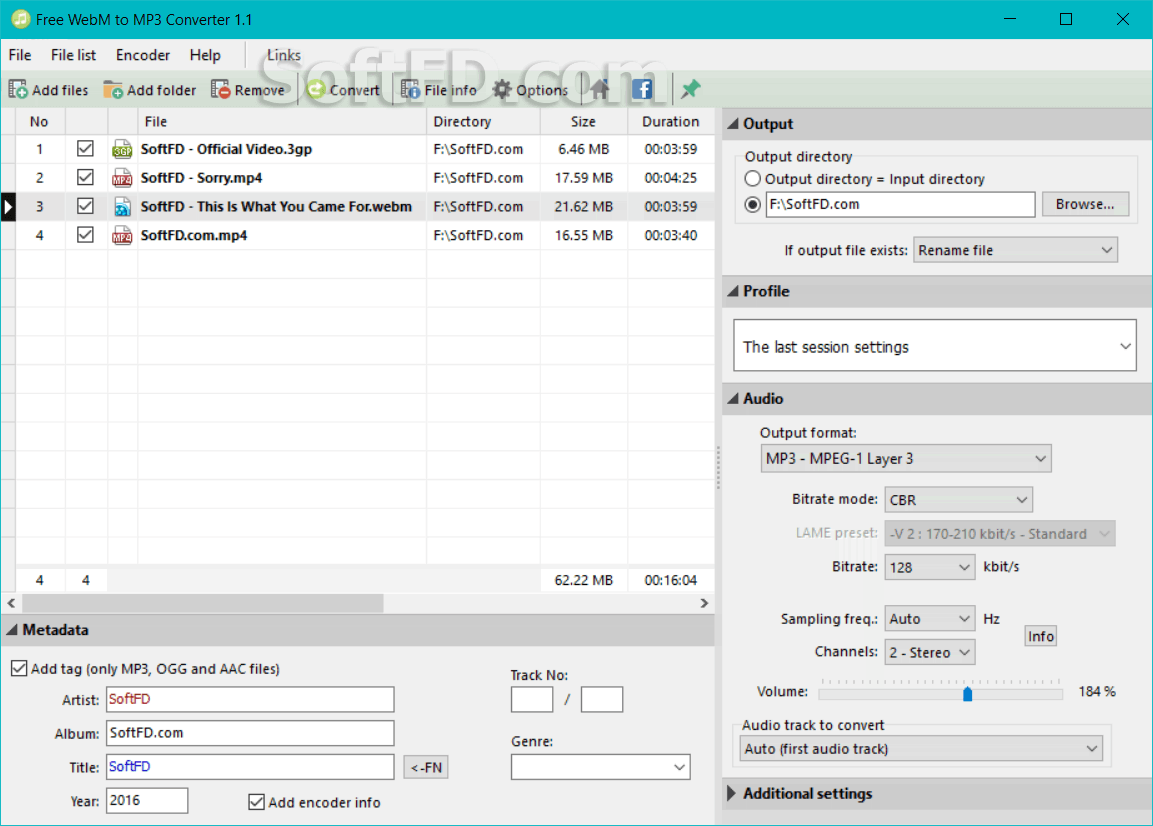This screenshot has height=826, width=1153.
Task: Click the green pin icon
Action: coord(690,89)
